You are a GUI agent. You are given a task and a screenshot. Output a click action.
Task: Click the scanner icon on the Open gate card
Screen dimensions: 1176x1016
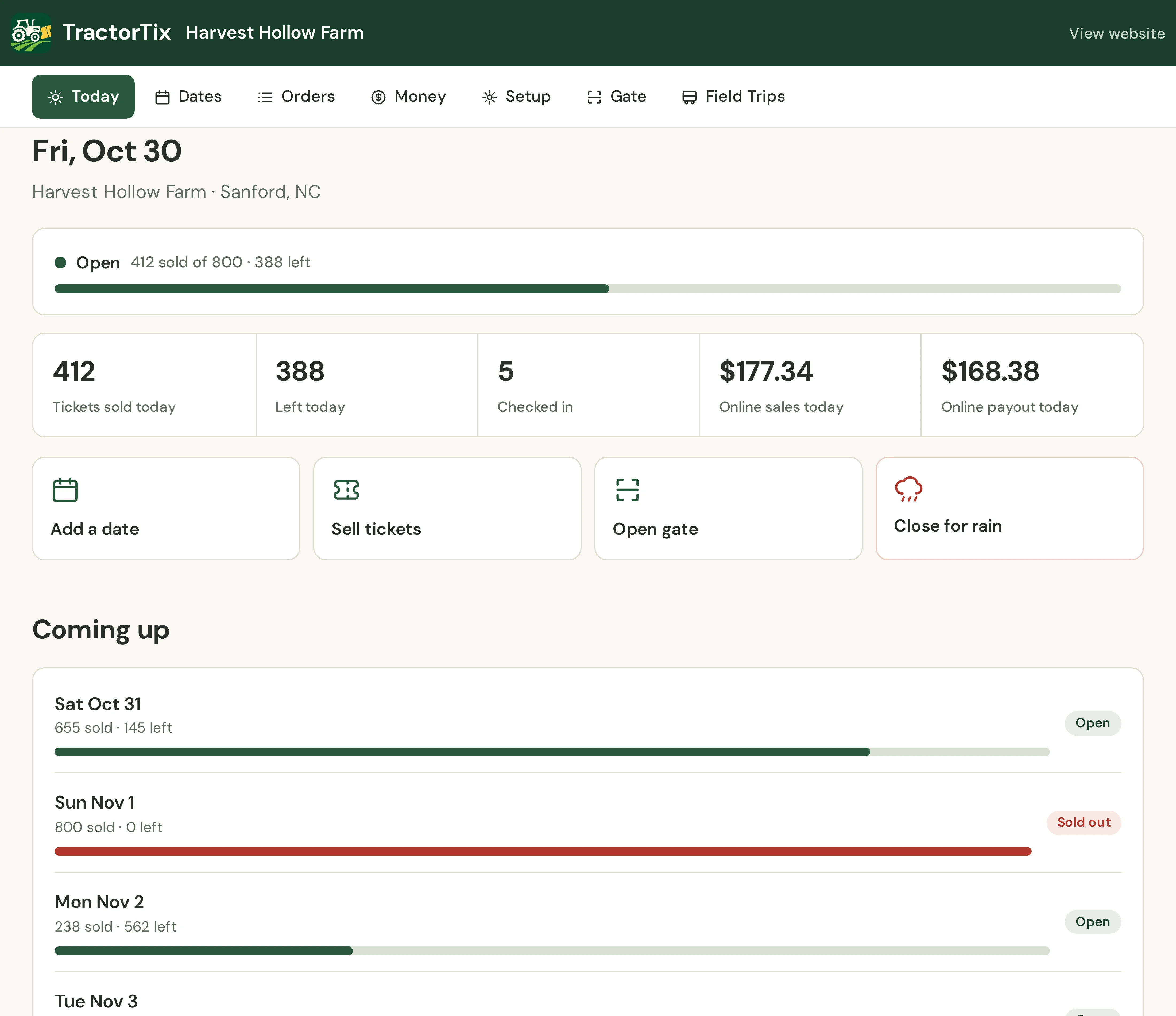627,490
